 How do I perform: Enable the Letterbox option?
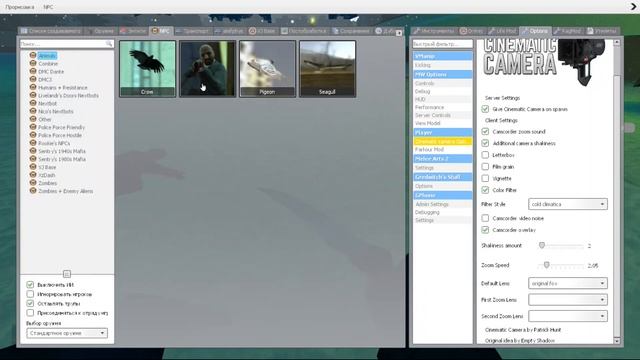(x=485, y=155)
